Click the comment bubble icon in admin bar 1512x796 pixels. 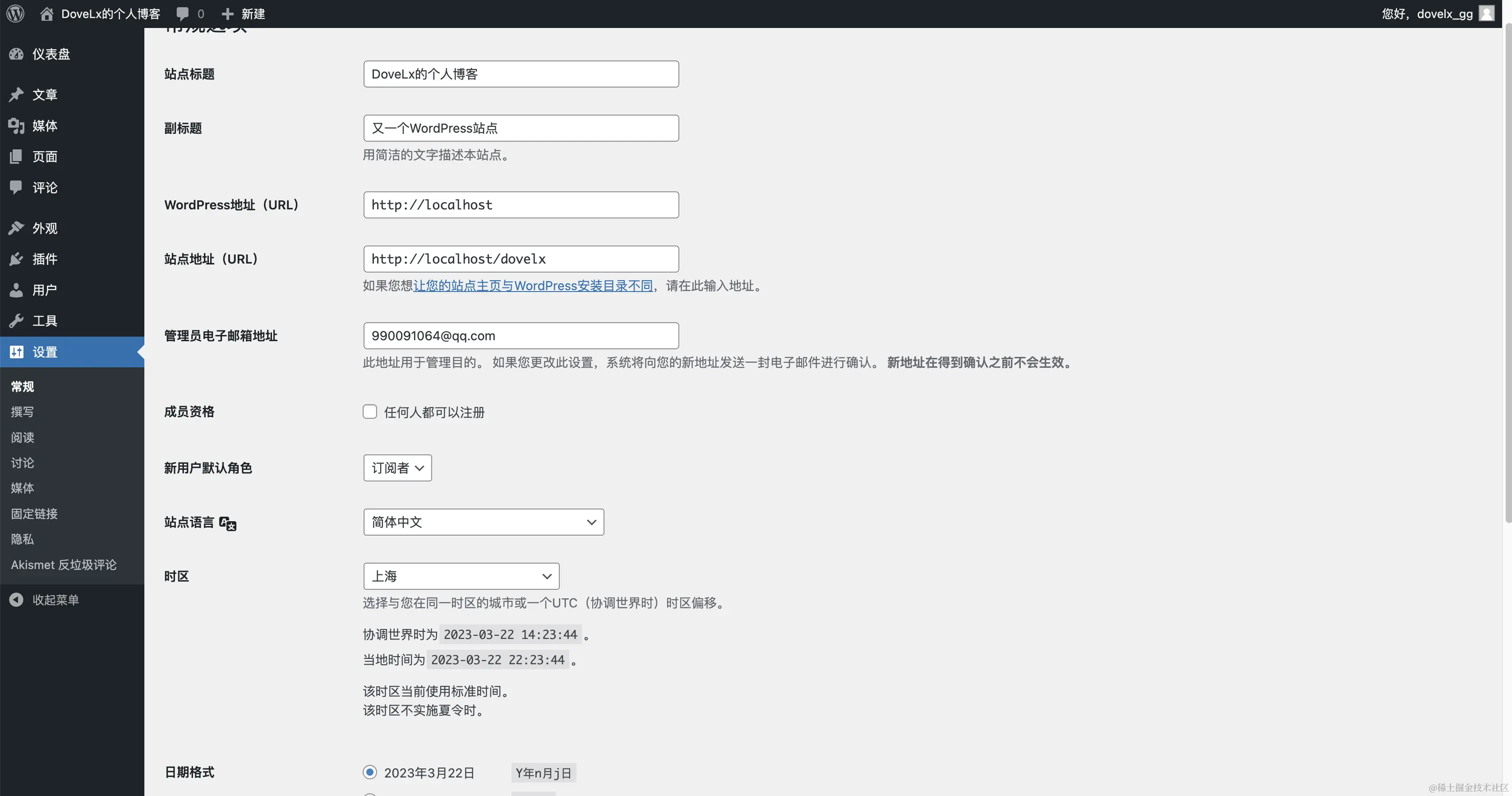coord(182,14)
